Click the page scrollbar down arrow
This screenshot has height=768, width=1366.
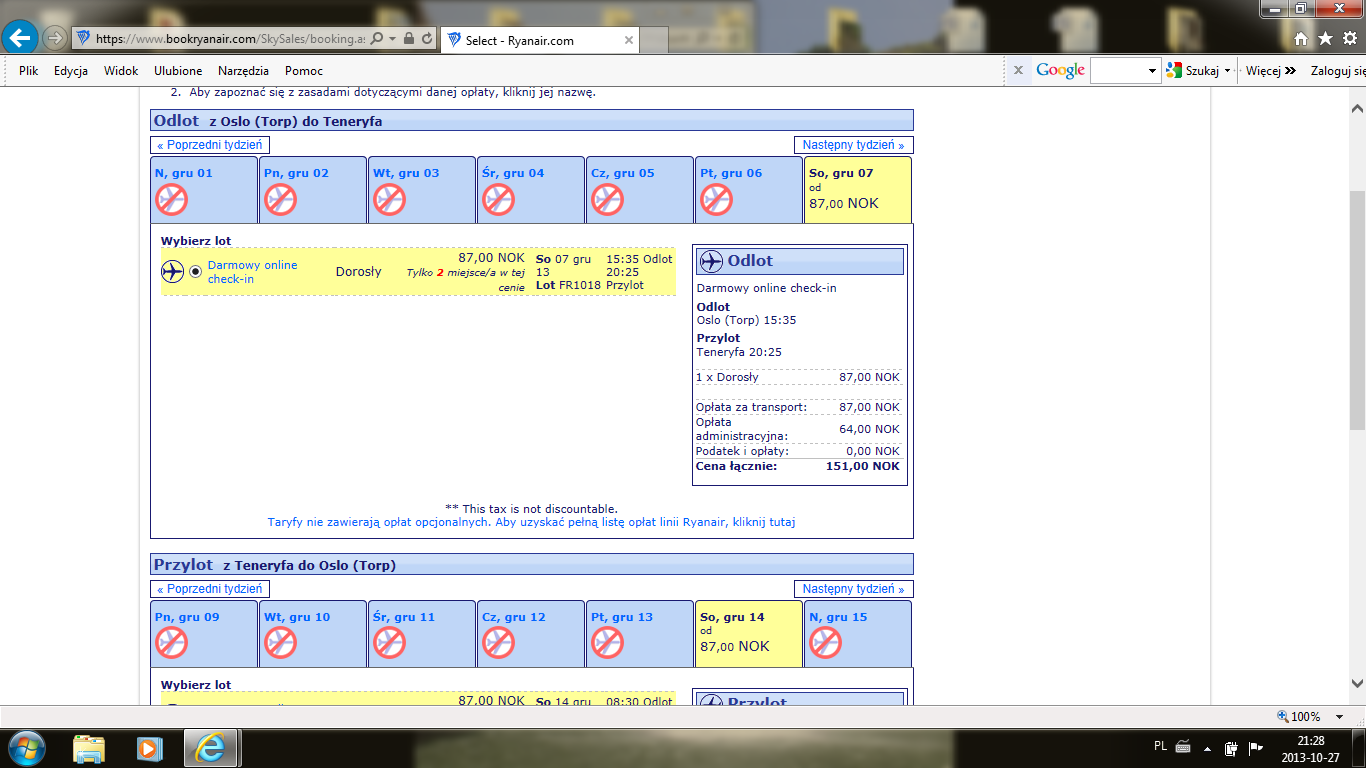(x=1357, y=683)
